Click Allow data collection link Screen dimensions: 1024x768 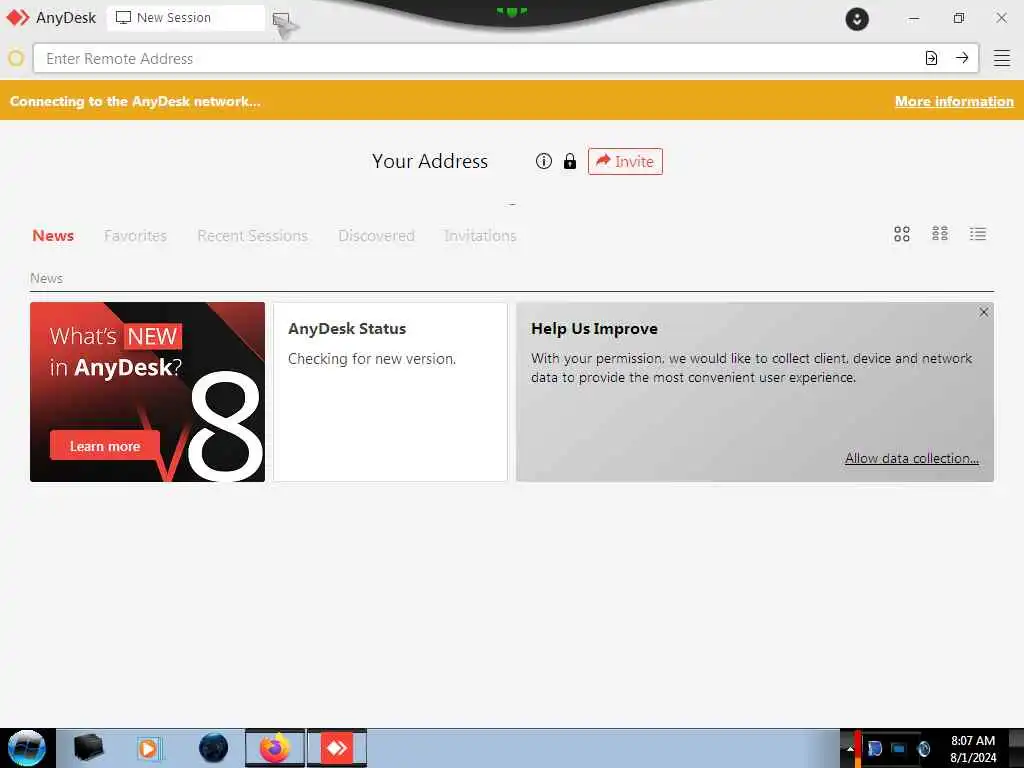[x=912, y=458]
